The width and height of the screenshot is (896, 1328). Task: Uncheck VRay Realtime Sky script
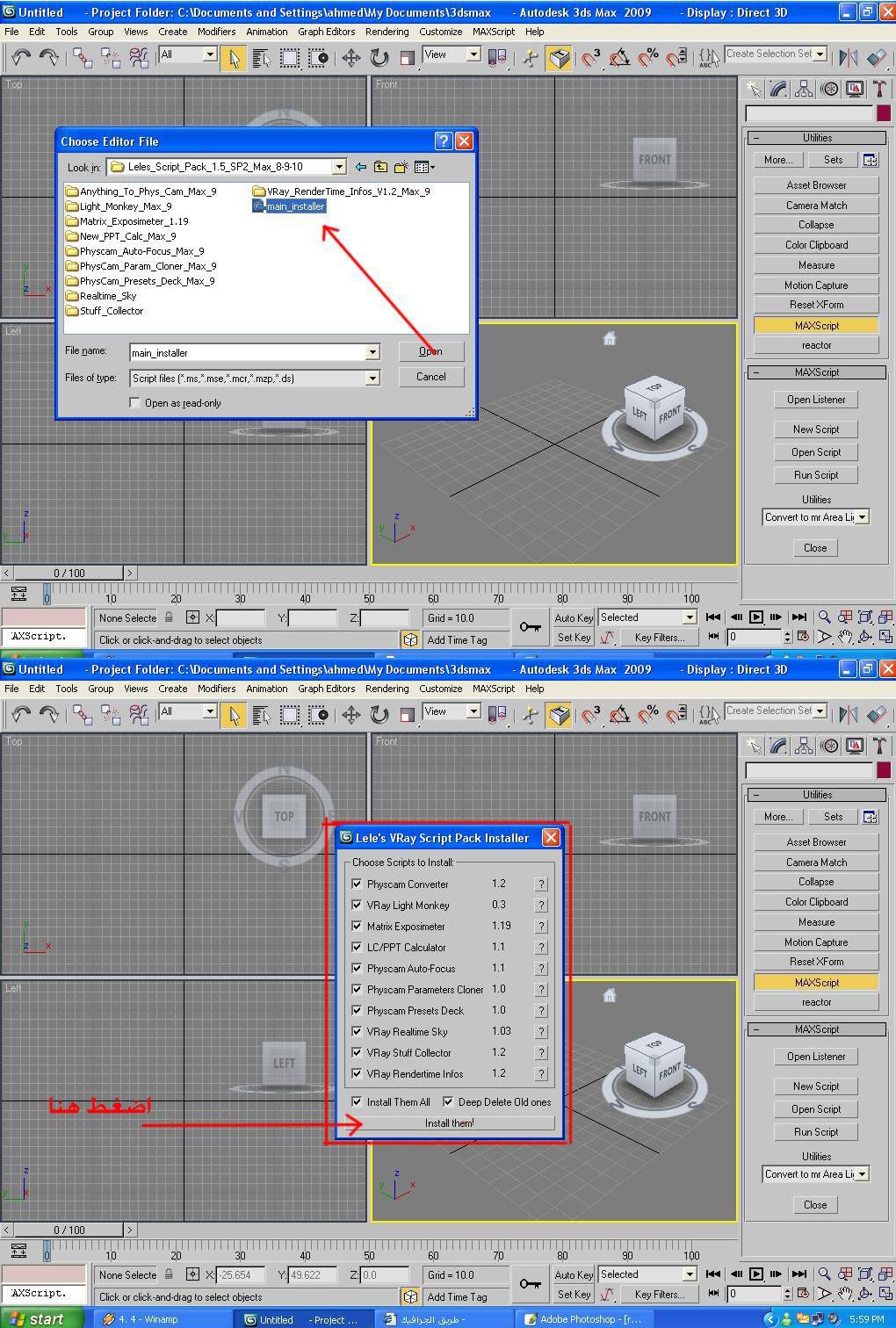point(357,1031)
